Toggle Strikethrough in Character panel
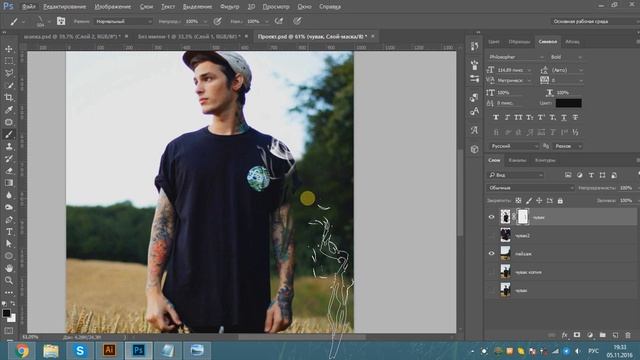This screenshot has height=360, width=640. point(575,118)
